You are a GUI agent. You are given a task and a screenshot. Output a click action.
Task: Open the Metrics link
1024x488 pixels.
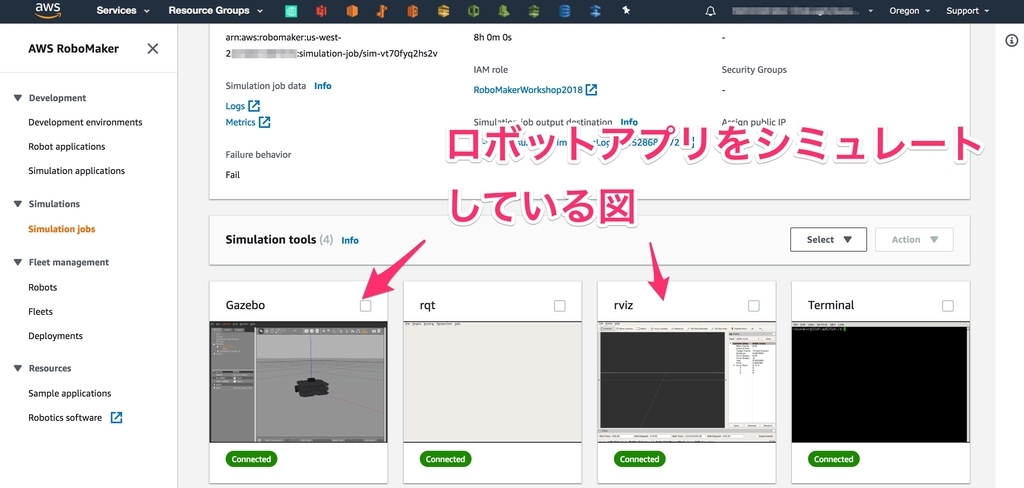coord(240,122)
